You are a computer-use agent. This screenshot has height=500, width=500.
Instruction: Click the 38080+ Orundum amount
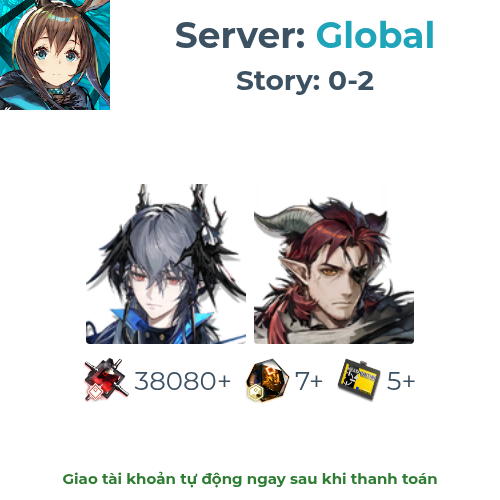click(182, 381)
